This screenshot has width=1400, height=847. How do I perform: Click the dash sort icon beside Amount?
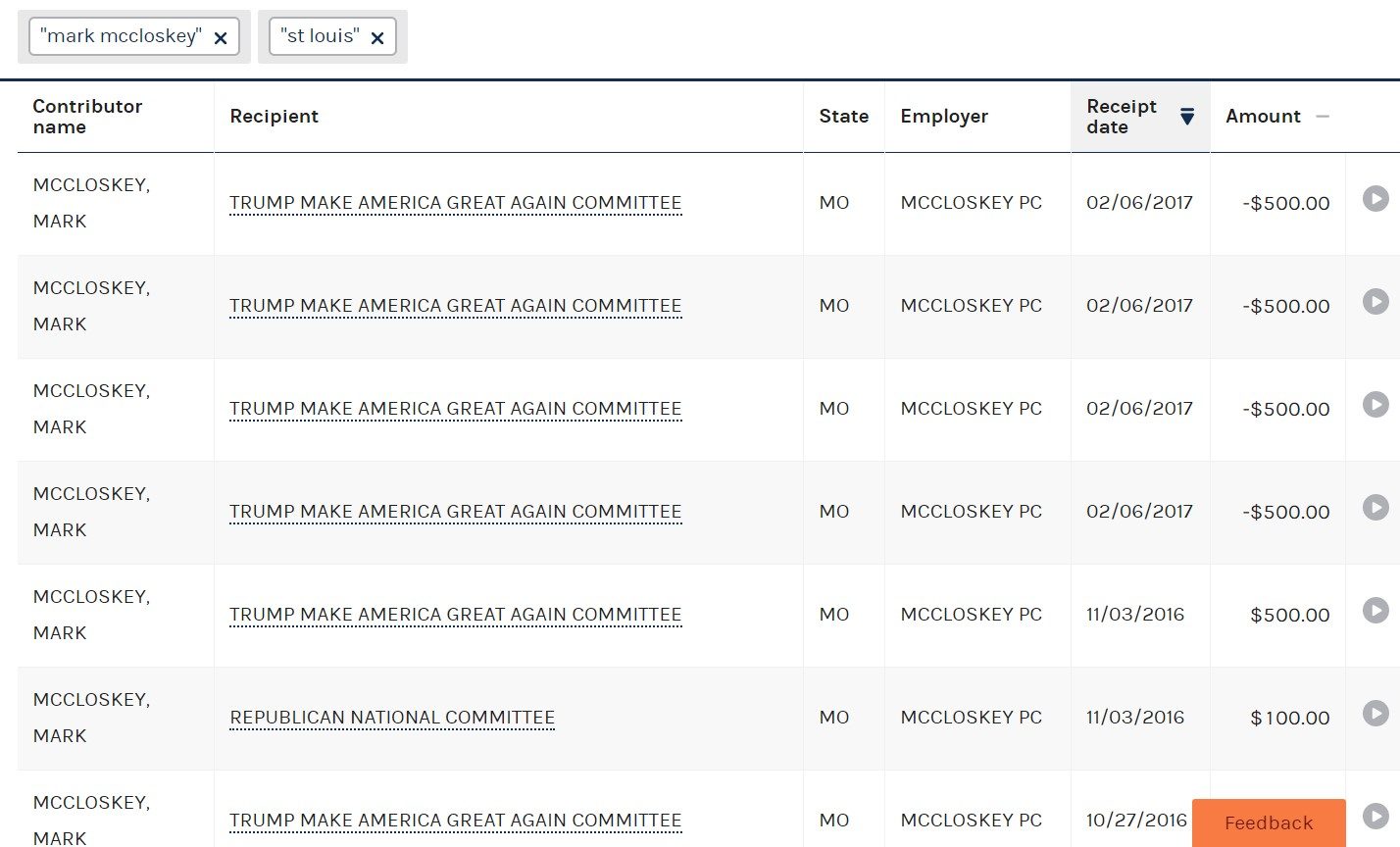[1323, 117]
